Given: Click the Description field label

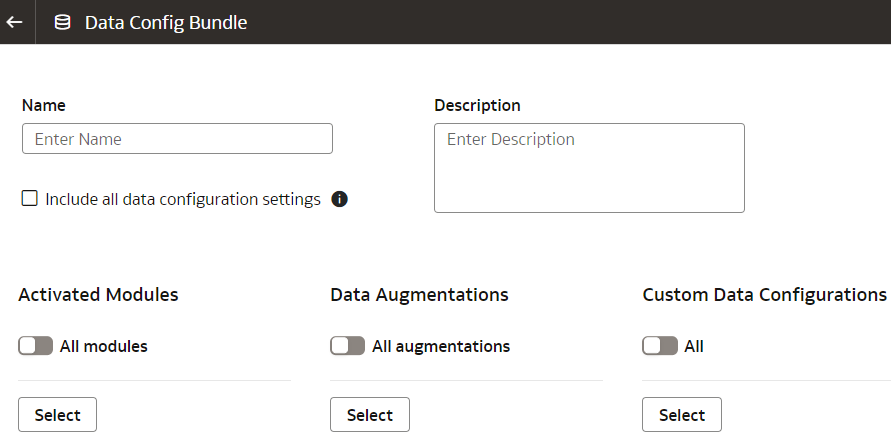Looking at the screenshot, I should [x=477, y=105].
